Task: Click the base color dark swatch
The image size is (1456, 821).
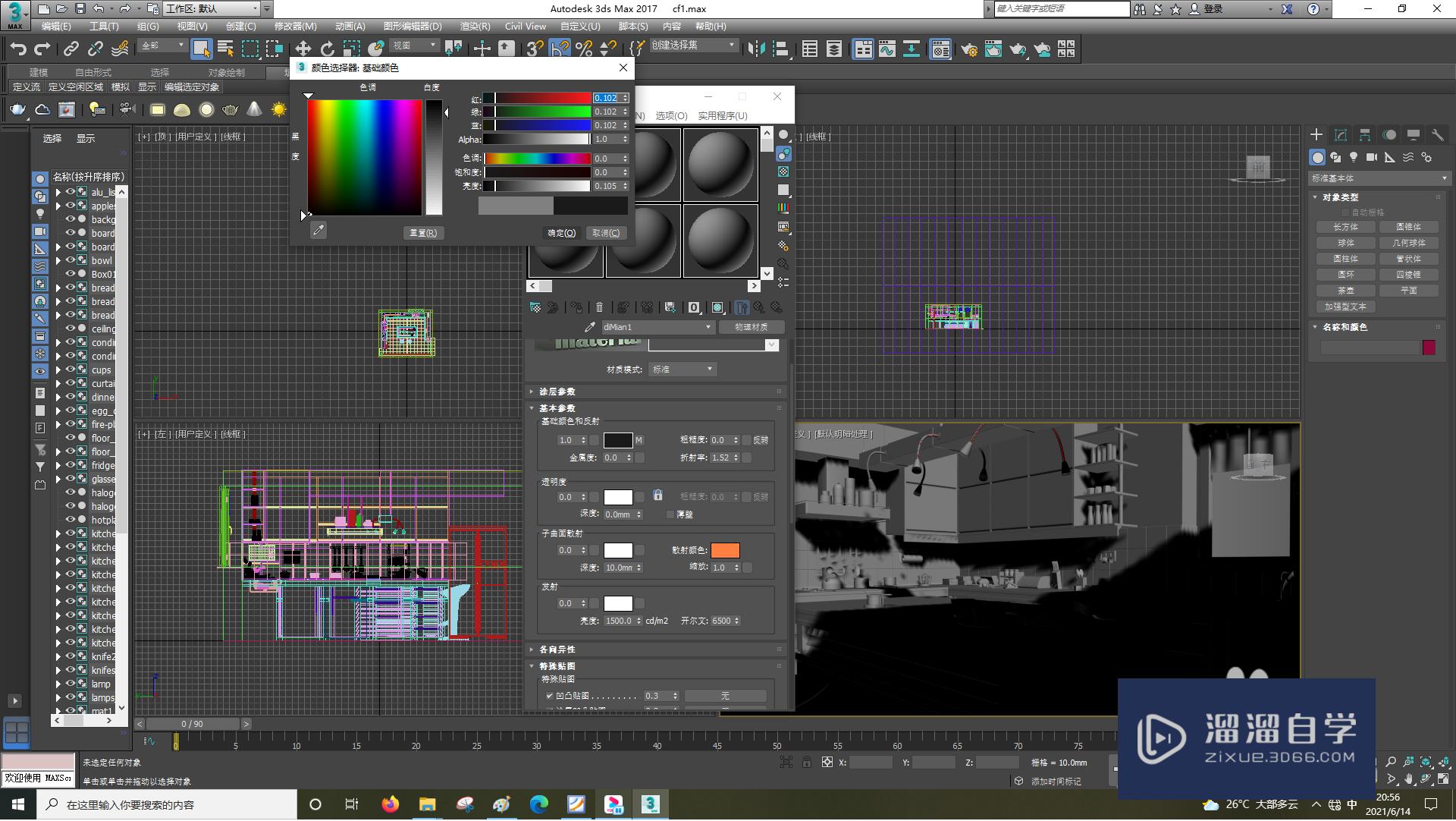Action: click(x=618, y=440)
